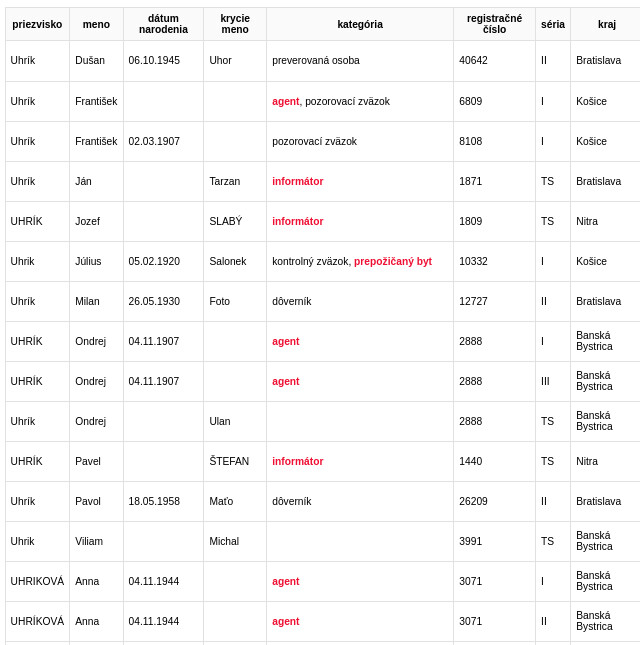Image resolution: width=640 pixels, height=645 pixels.
Task: Click the 'agent' link for UHRÍK Ondrej, séria III
Action: 285,381
